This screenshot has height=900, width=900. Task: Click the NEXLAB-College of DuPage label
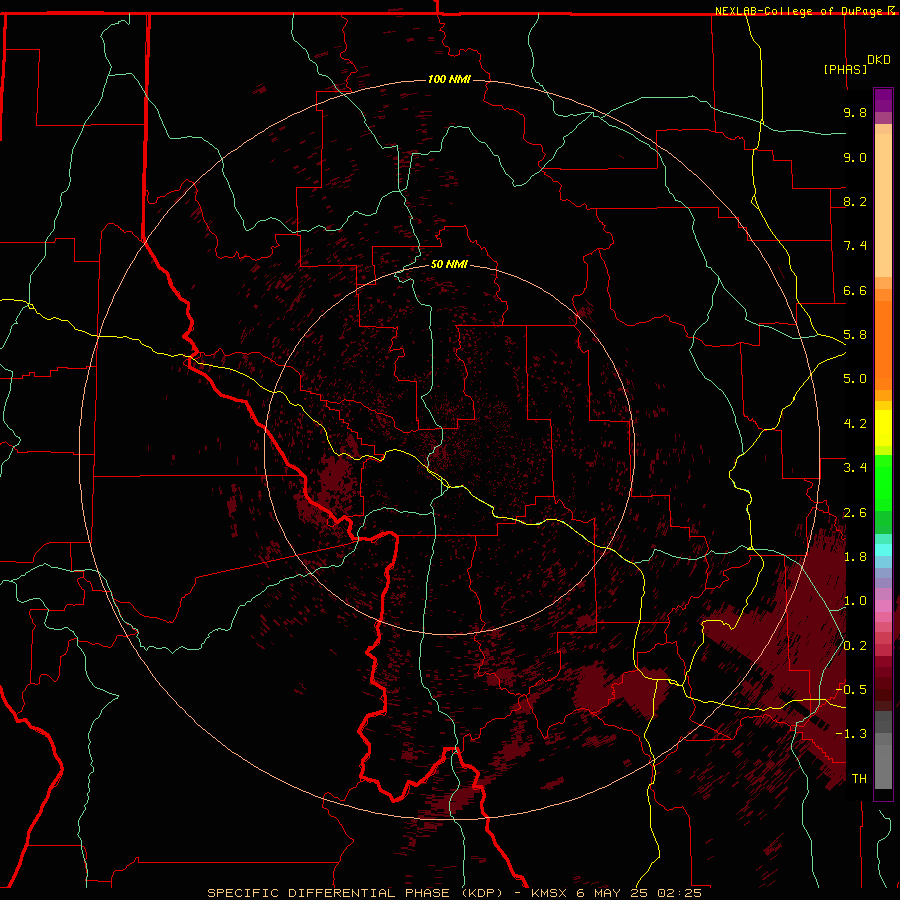pos(798,11)
